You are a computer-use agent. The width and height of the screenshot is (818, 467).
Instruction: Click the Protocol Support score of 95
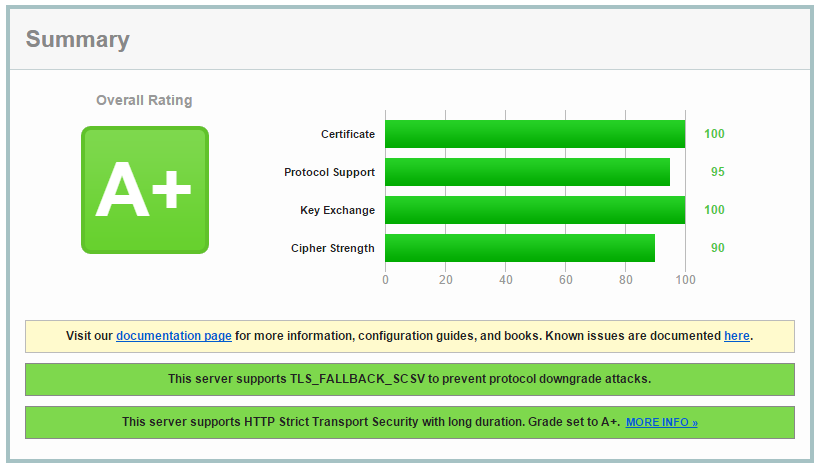point(717,172)
